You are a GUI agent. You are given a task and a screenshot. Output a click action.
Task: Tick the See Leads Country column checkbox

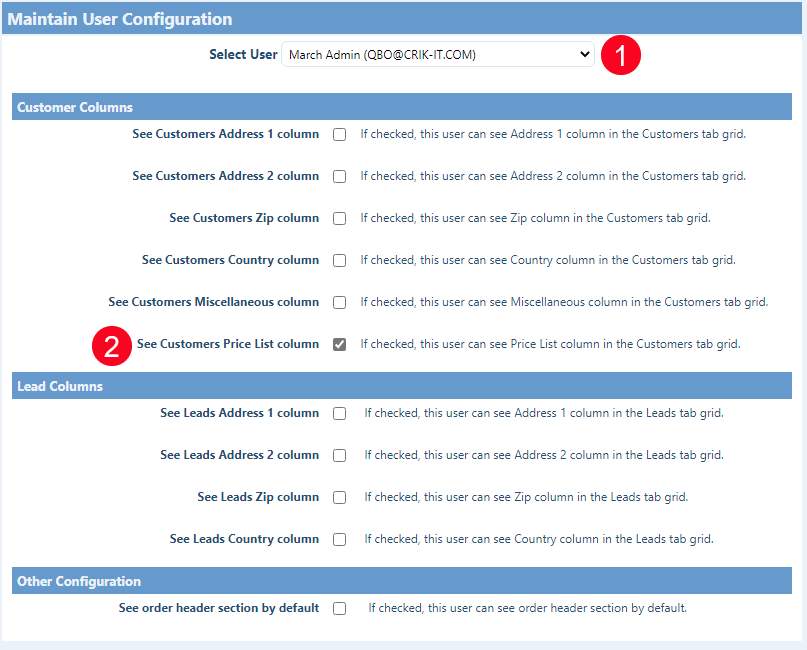click(340, 539)
